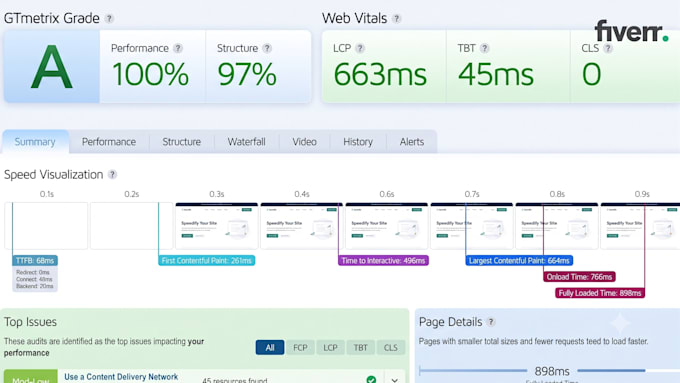
Task: Open the Alerts tab
Action: [412, 142]
